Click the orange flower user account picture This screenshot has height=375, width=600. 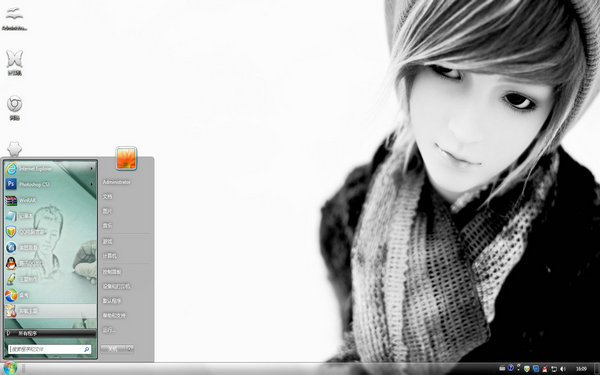pyautogui.click(x=126, y=158)
